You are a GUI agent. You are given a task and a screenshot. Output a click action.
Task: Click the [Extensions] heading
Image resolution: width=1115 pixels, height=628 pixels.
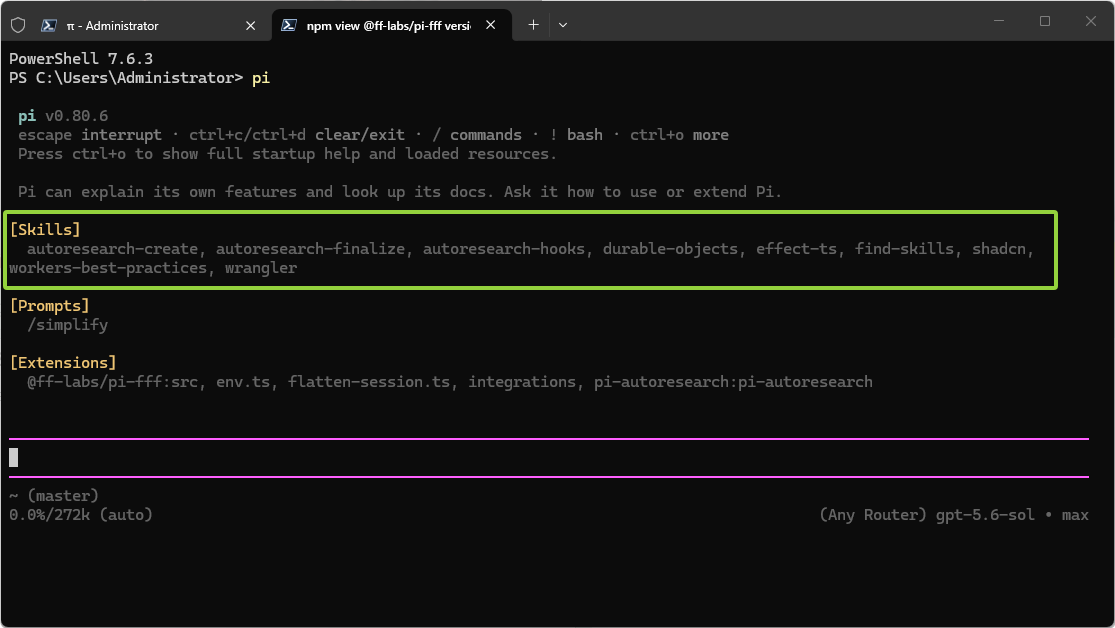pos(63,363)
